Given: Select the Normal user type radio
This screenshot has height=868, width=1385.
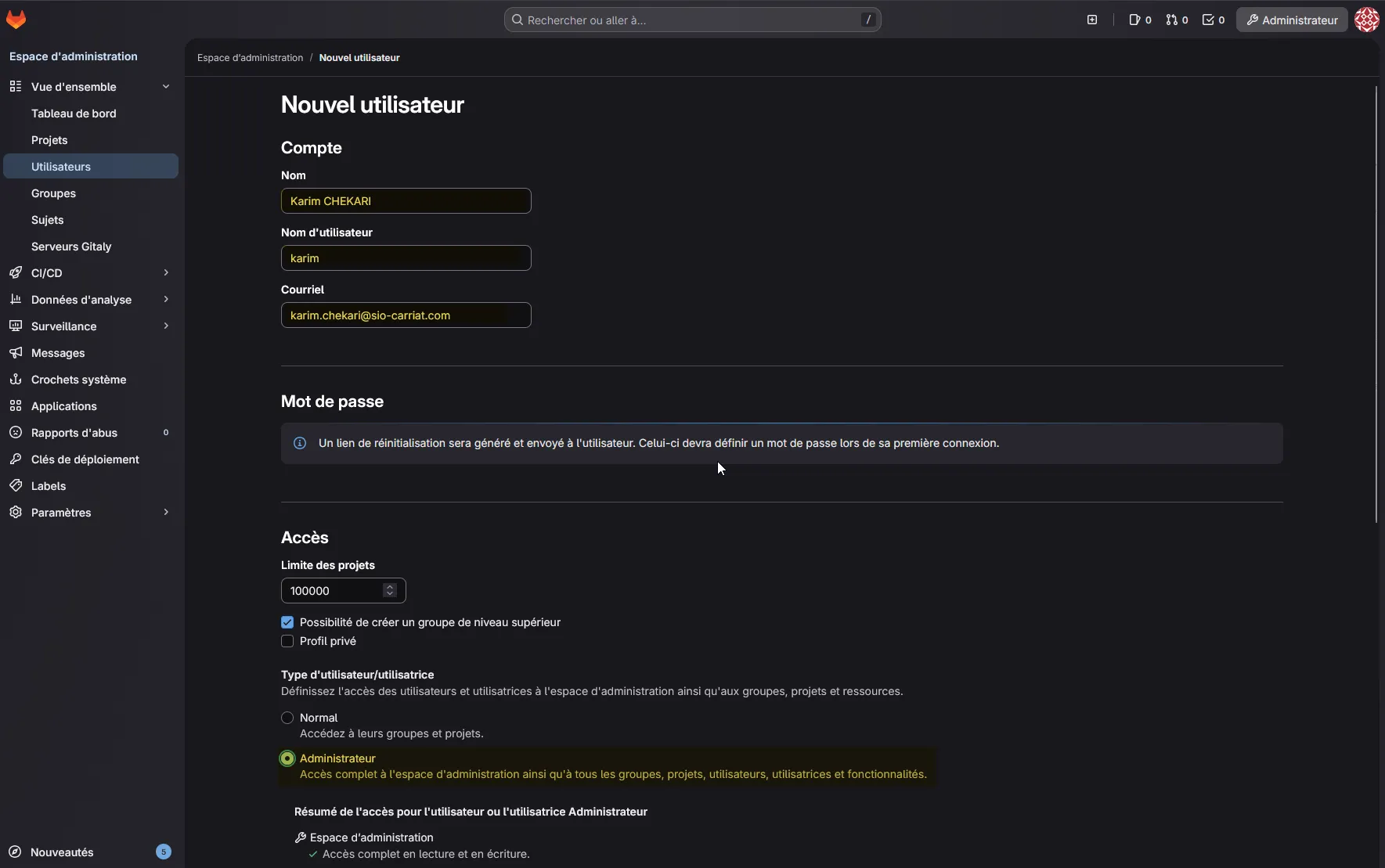Looking at the screenshot, I should pyautogui.click(x=287, y=718).
